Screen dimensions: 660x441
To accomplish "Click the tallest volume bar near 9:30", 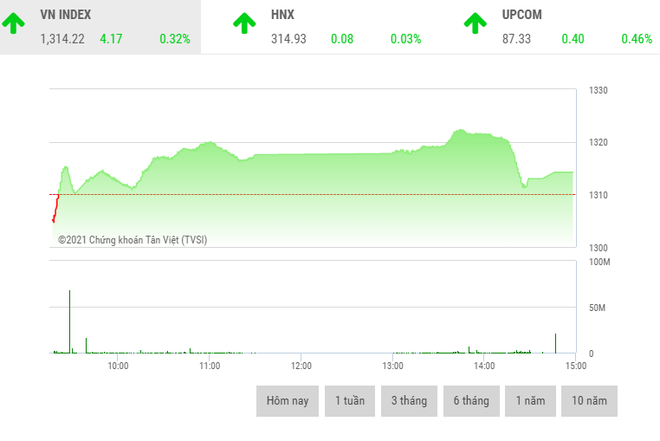I will pyautogui.click(x=70, y=320).
